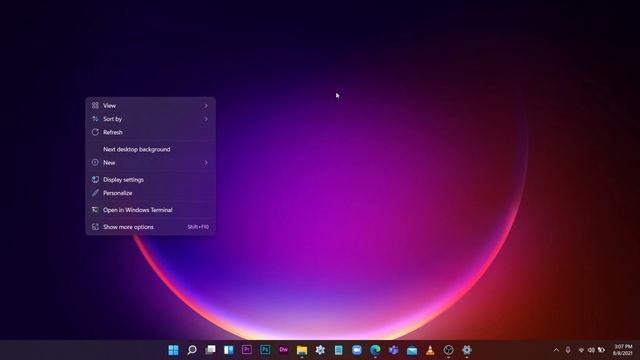Open OBS Studio from taskbar
Image resolution: width=640 pixels, height=360 pixels.
(x=448, y=350)
